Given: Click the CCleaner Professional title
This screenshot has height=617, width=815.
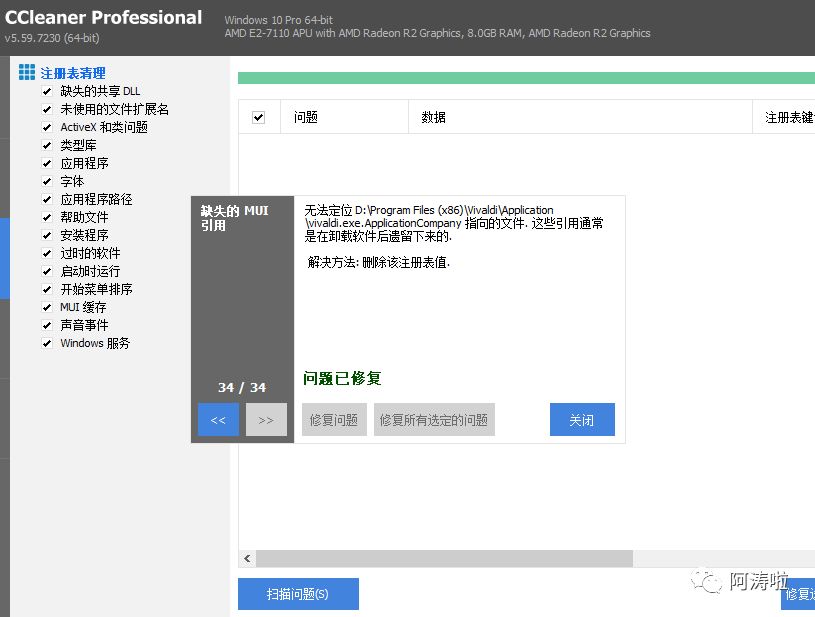Looking at the screenshot, I should 103,17.
